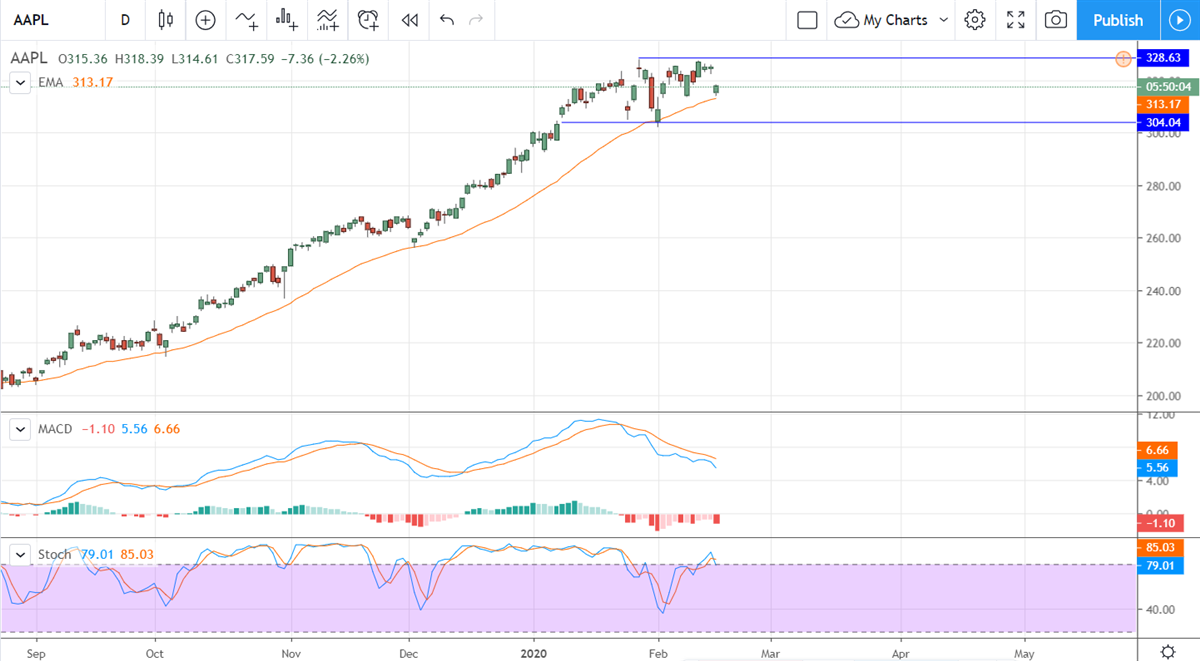Select the Stoch indicator label
This screenshot has width=1200, height=661.
[54, 554]
